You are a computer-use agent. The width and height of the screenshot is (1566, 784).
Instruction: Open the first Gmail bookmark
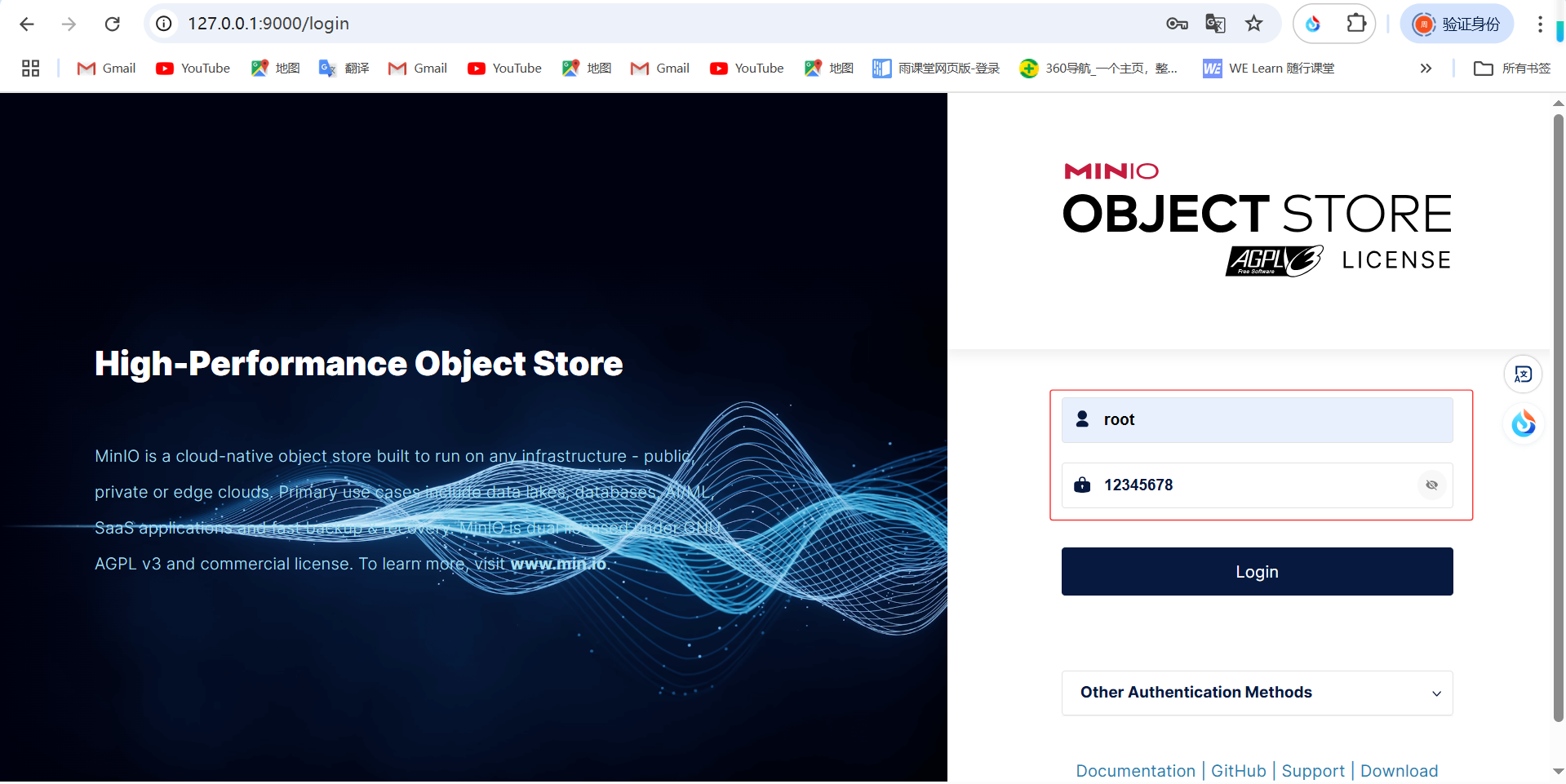coord(106,69)
